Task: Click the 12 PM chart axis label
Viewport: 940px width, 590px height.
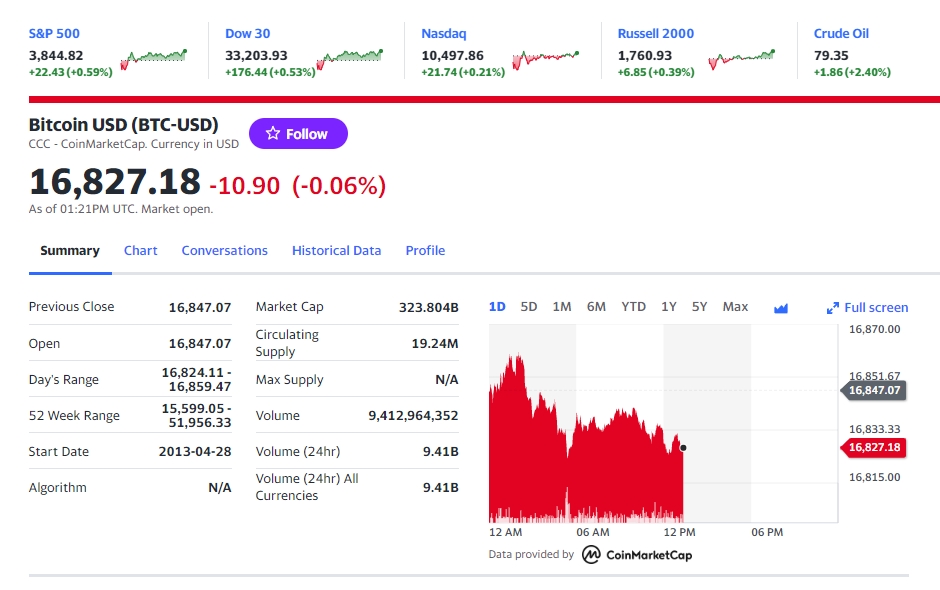Action: pyautogui.click(x=679, y=532)
